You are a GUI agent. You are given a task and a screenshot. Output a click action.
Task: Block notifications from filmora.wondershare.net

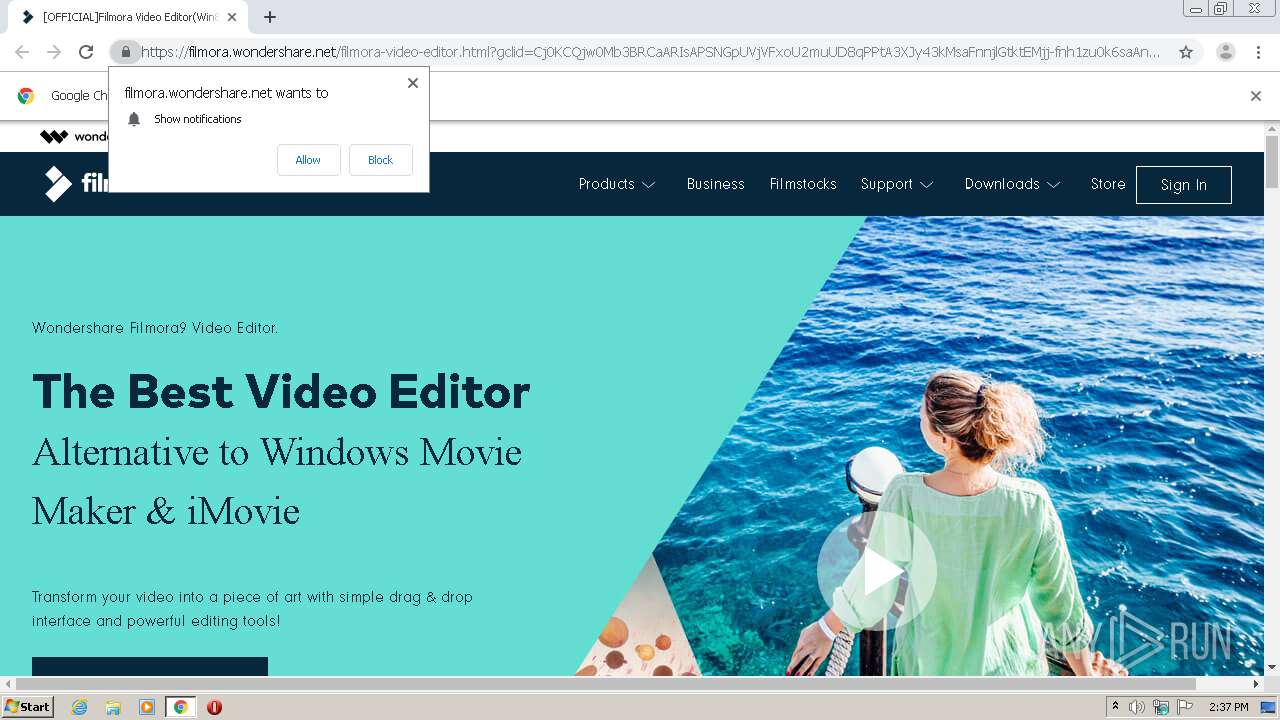380,160
